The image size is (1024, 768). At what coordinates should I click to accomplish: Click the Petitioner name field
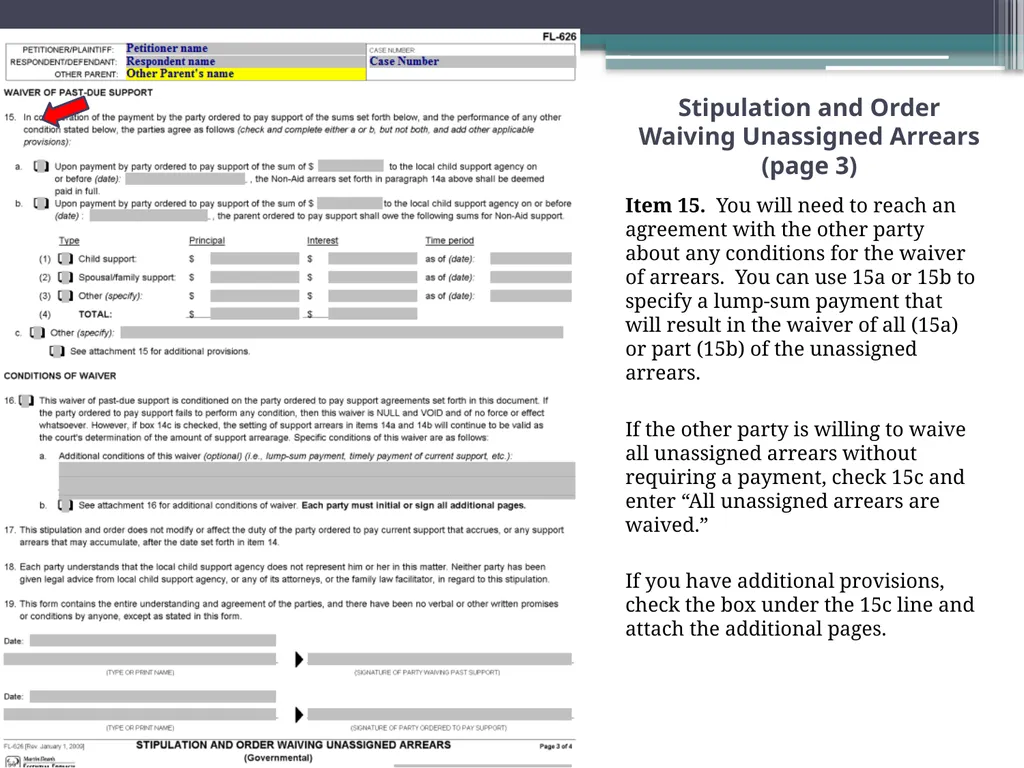click(x=245, y=48)
